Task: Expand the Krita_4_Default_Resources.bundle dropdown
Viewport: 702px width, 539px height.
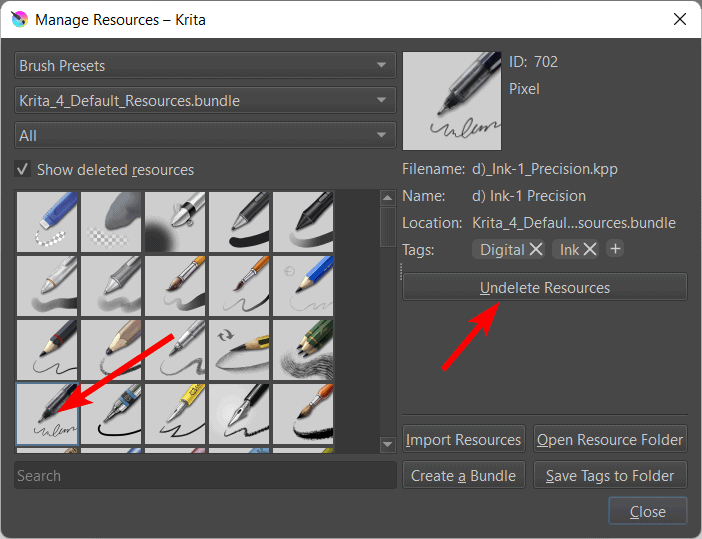Action: 205,101
